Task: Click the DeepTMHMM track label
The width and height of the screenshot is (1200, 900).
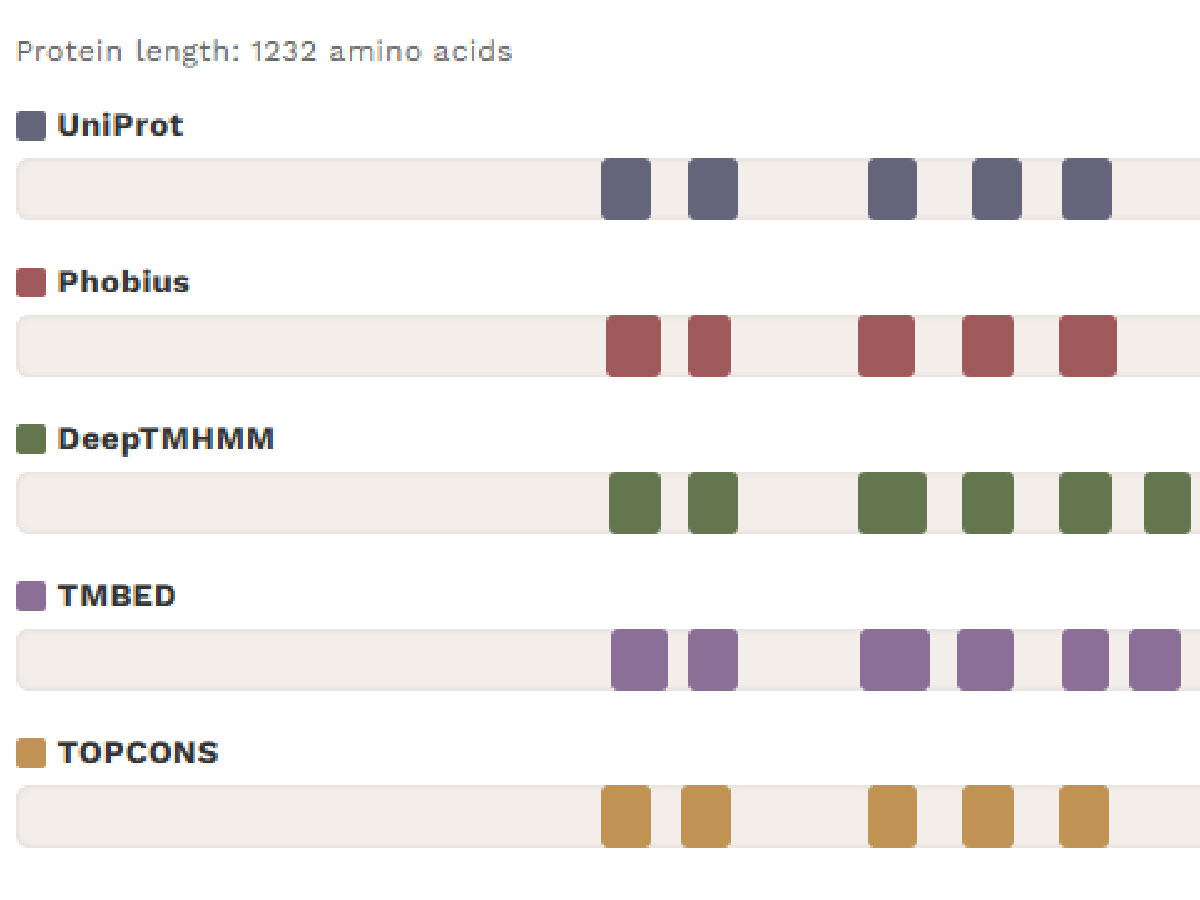Action: point(166,439)
